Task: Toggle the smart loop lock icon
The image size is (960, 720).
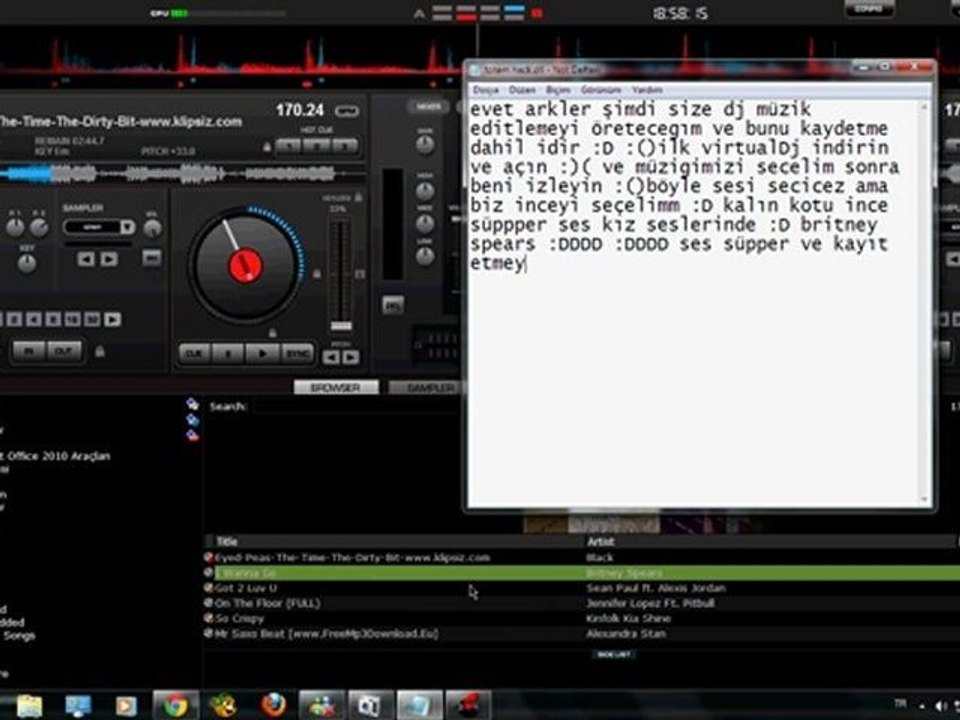Action: (x=99, y=351)
